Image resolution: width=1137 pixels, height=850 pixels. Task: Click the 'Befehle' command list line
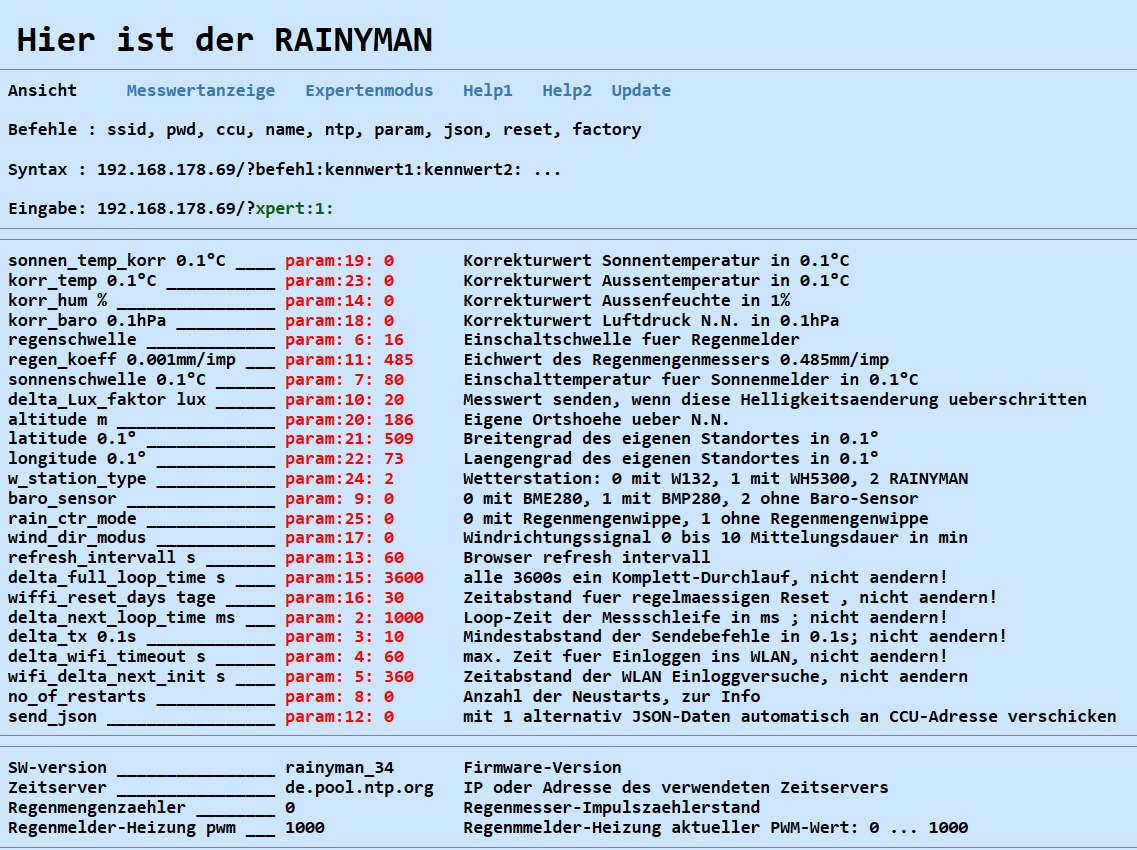[x=325, y=130]
